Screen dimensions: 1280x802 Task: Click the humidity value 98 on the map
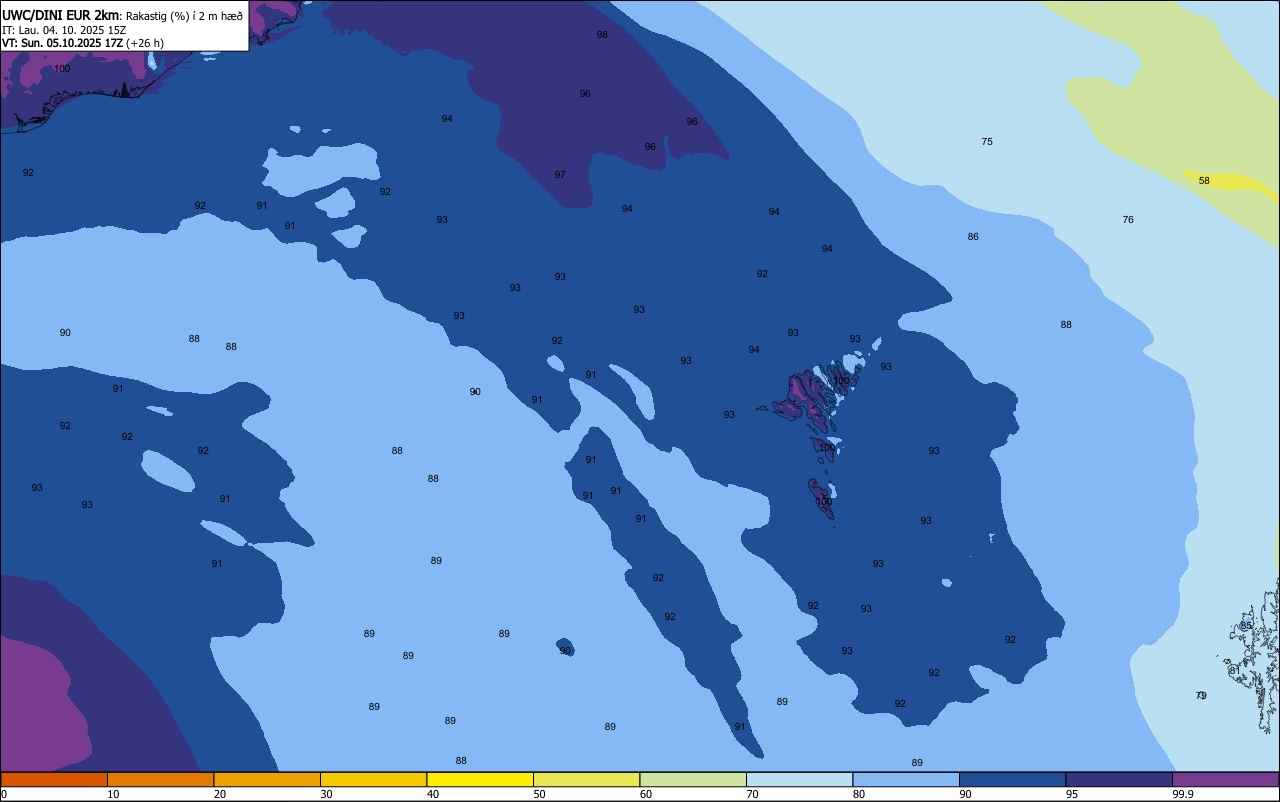click(602, 34)
